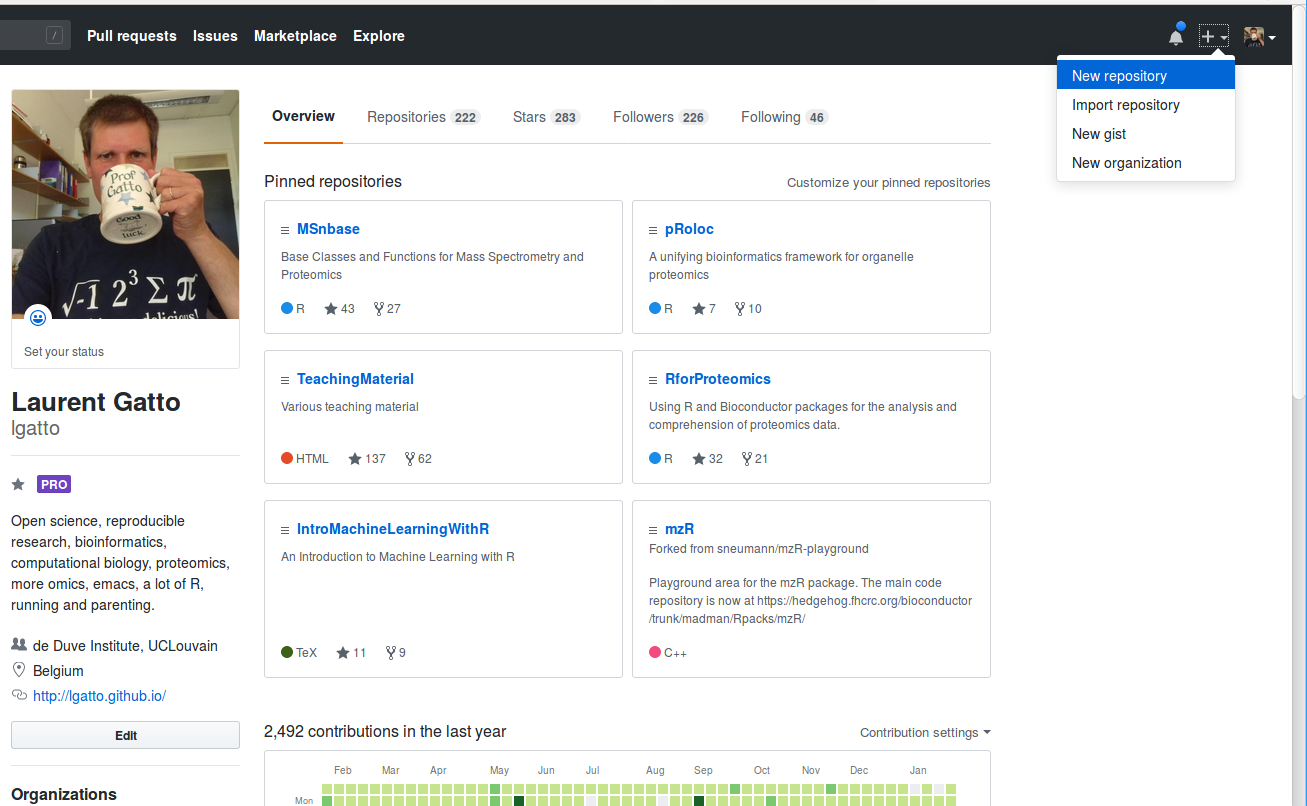Click Explore in the top navigation bar
1307x806 pixels.
point(378,36)
